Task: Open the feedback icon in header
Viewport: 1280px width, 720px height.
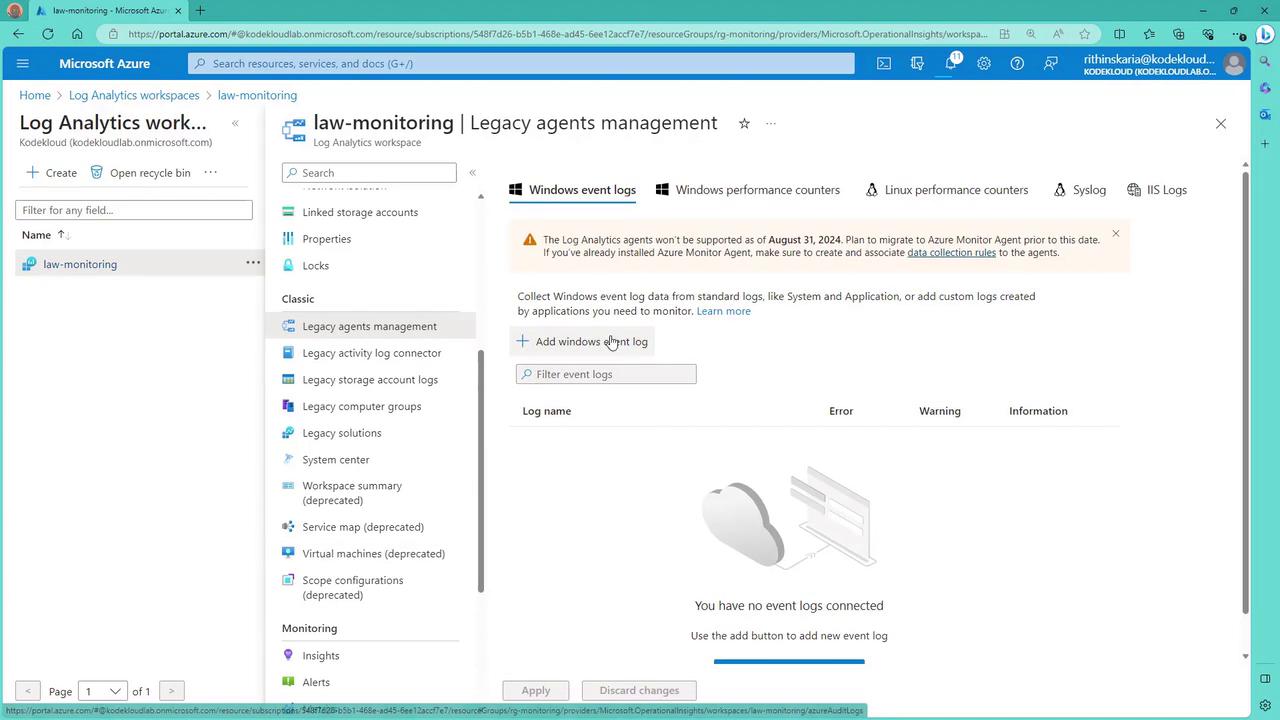Action: (1050, 63)
